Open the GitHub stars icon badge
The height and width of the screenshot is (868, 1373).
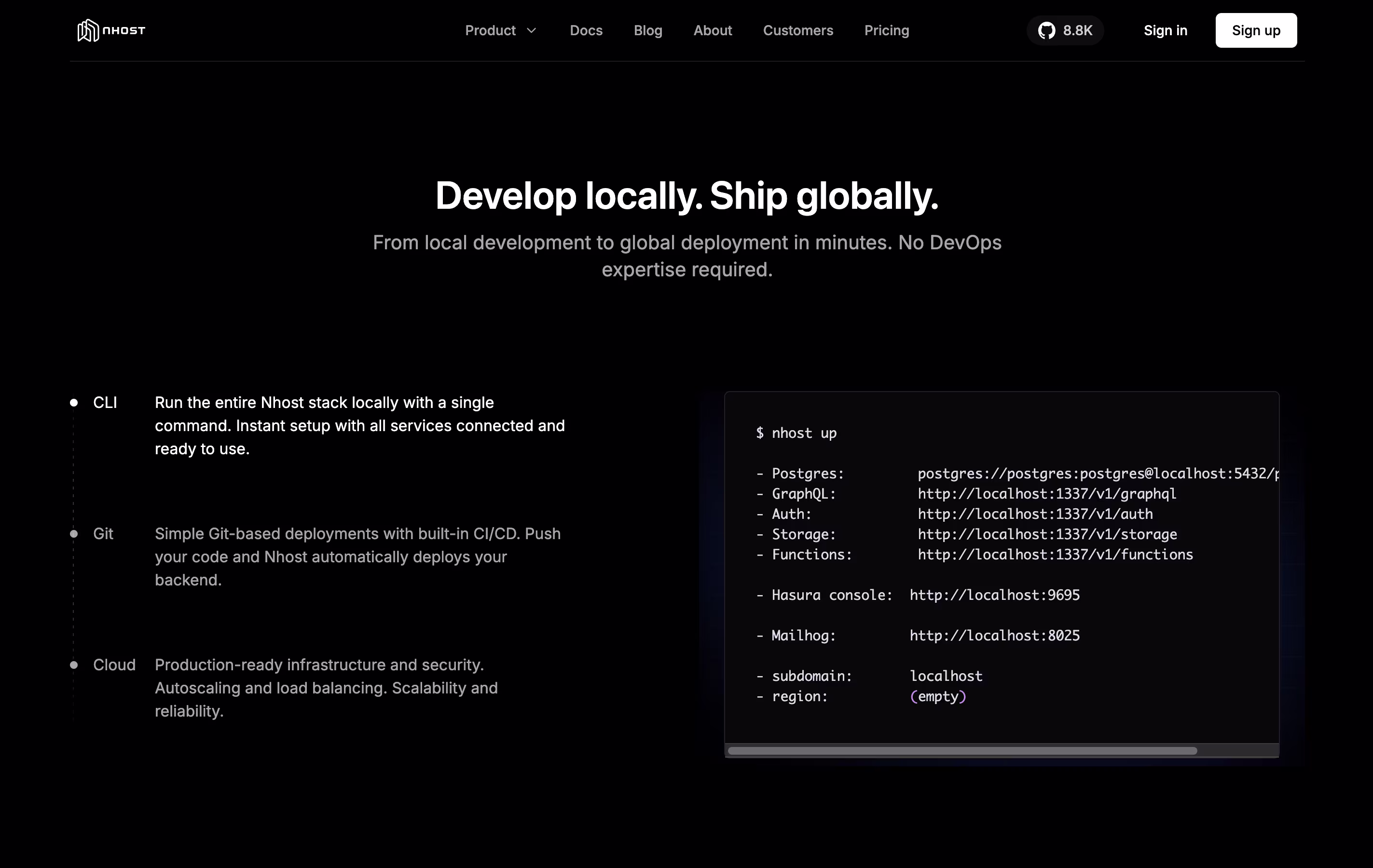pos(1046,30)
